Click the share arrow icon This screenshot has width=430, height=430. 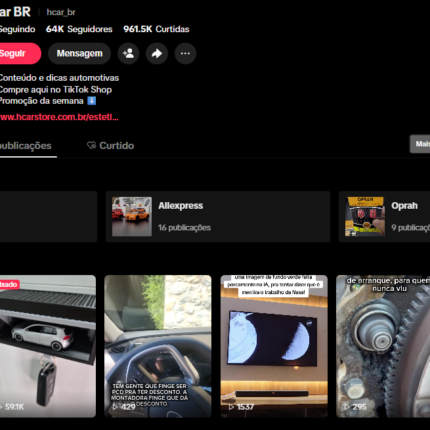pyautogui.click(x=157, y=53)
